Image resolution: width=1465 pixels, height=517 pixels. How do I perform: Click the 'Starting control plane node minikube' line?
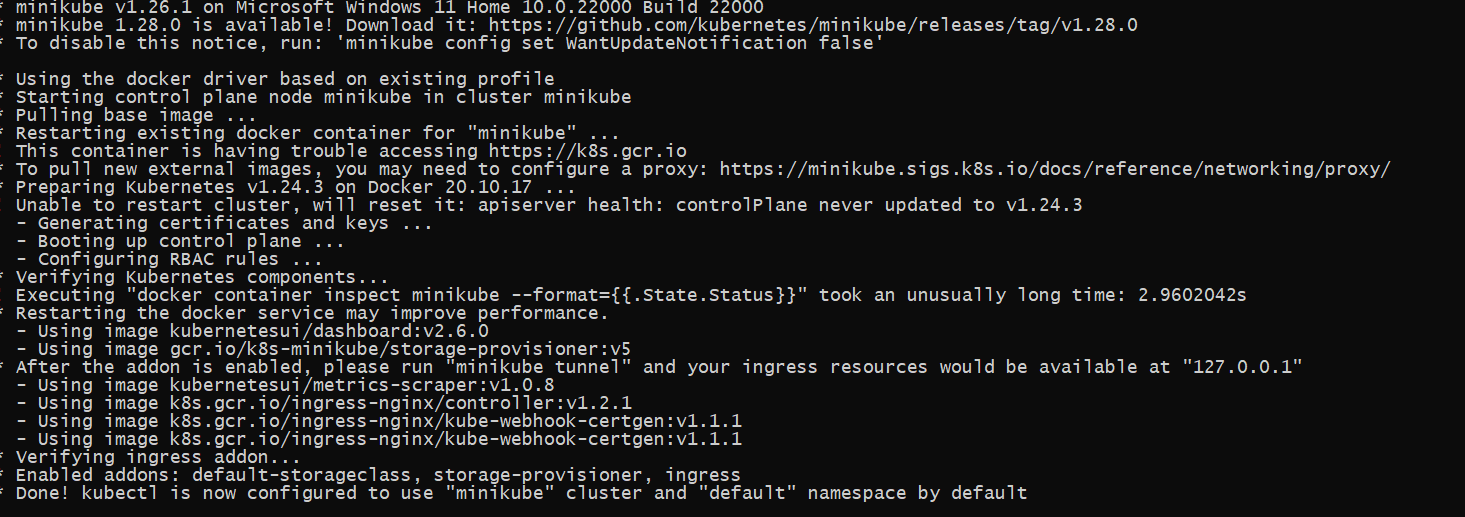click(x=323, y=97)
